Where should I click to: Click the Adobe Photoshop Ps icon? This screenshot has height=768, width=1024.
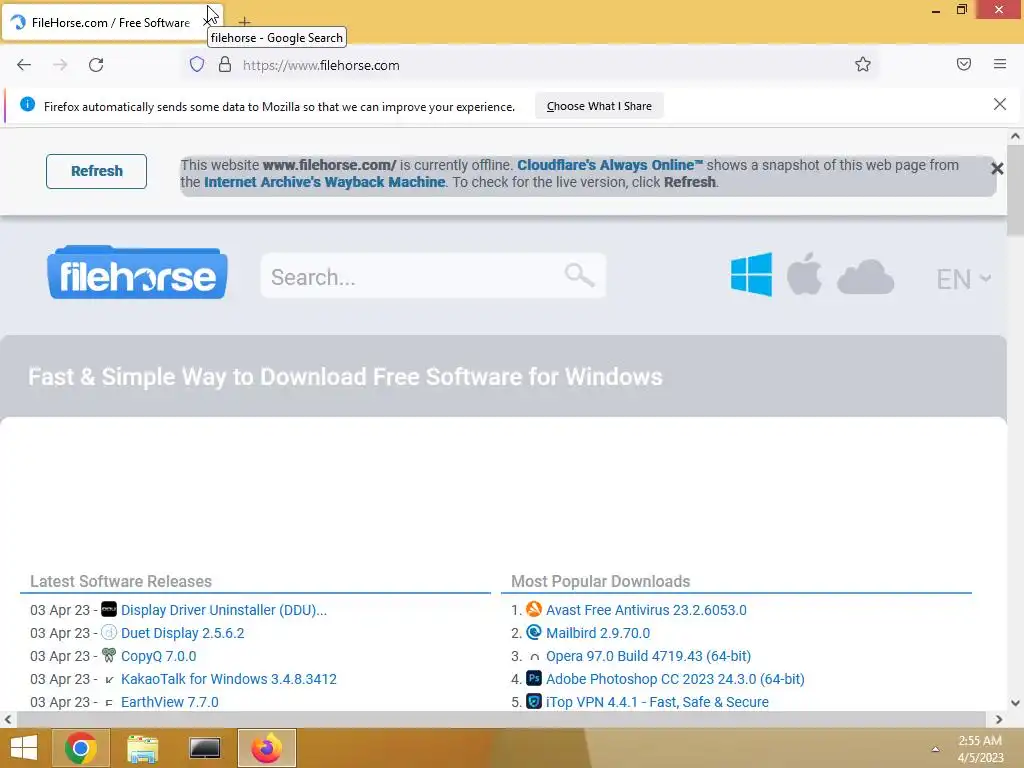[534, 678]
